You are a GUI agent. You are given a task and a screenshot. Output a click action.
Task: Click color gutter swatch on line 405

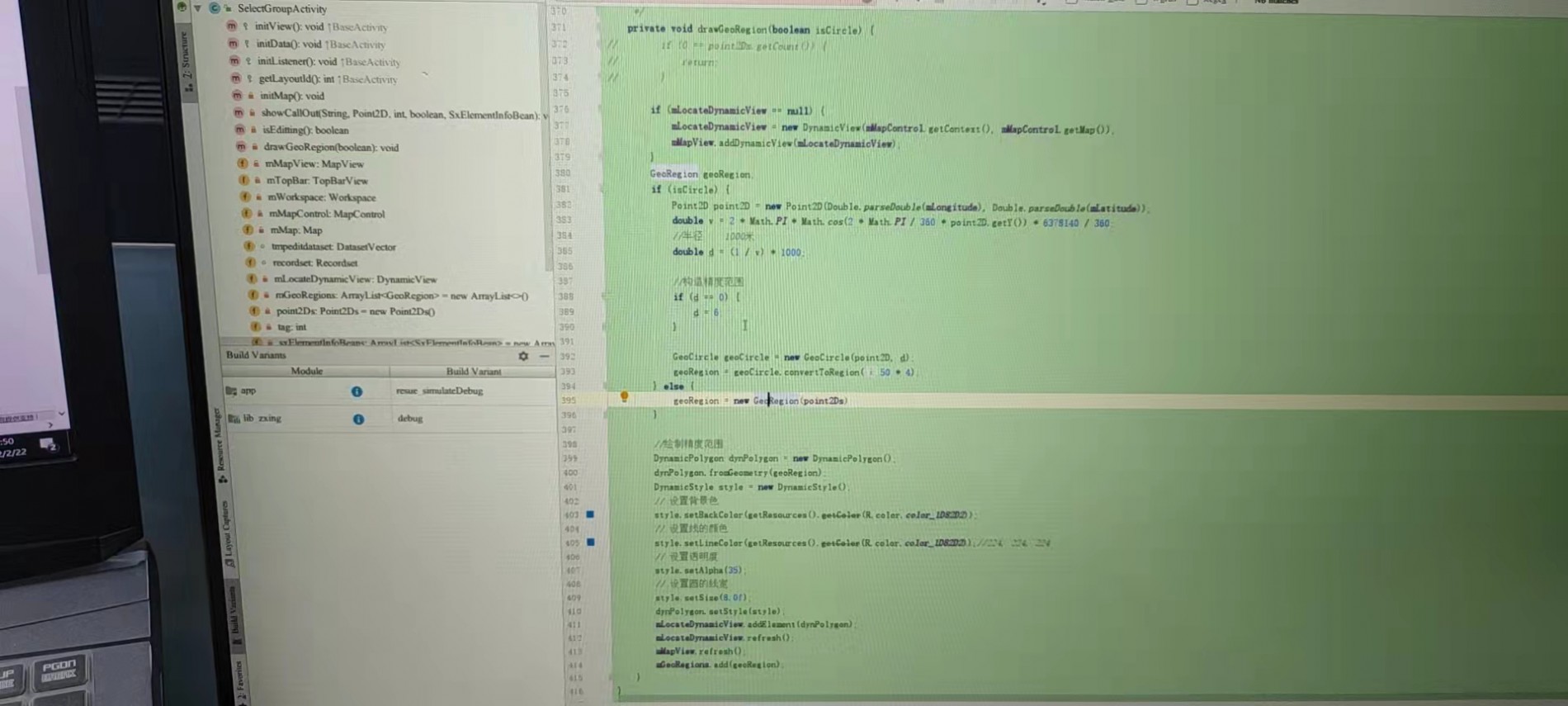(x=591, y=543)
